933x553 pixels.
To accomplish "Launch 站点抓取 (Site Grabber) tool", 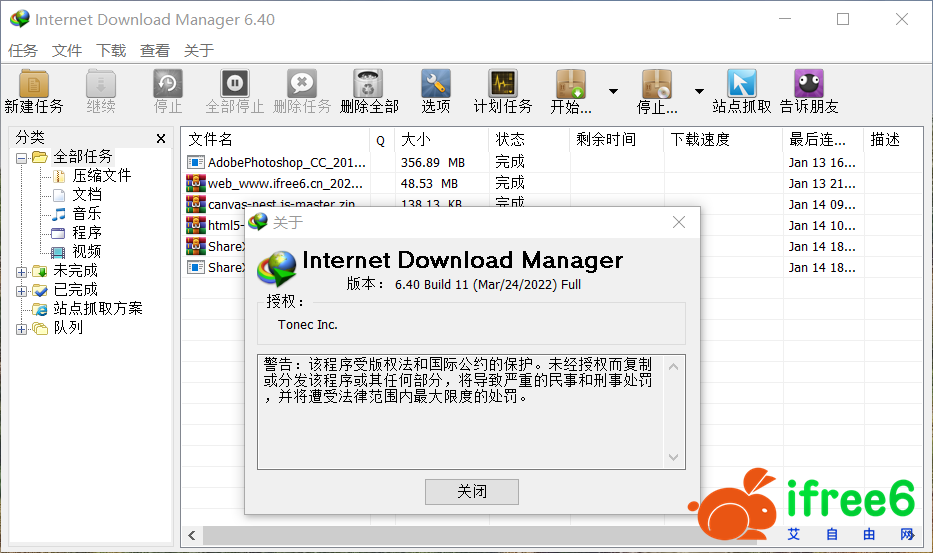I will point(741,85).
